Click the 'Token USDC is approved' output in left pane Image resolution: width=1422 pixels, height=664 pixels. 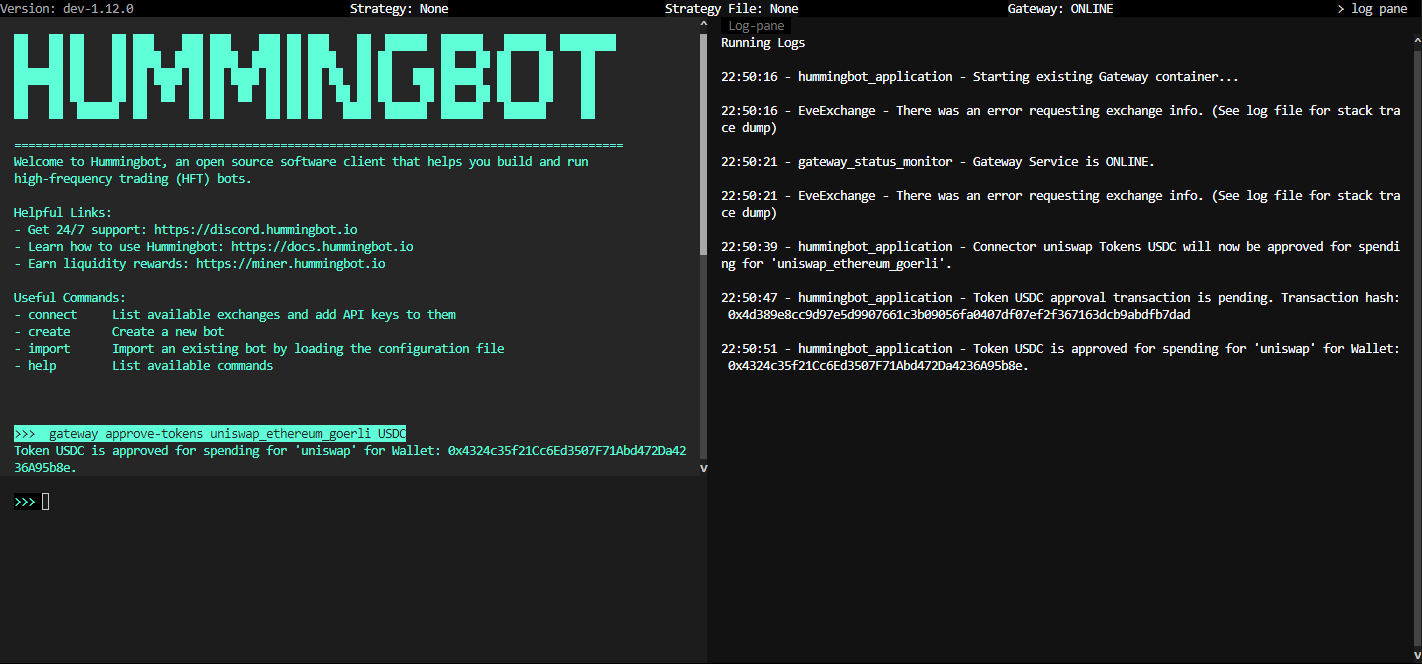pos(350,459)
